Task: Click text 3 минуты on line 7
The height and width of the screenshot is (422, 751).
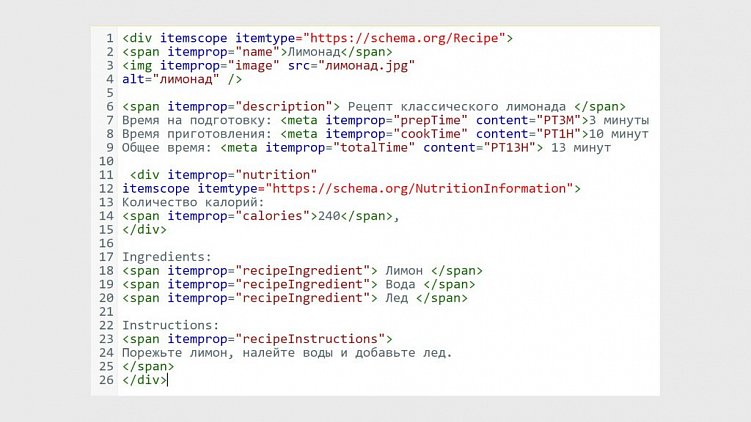Action: tap(619, 120)
